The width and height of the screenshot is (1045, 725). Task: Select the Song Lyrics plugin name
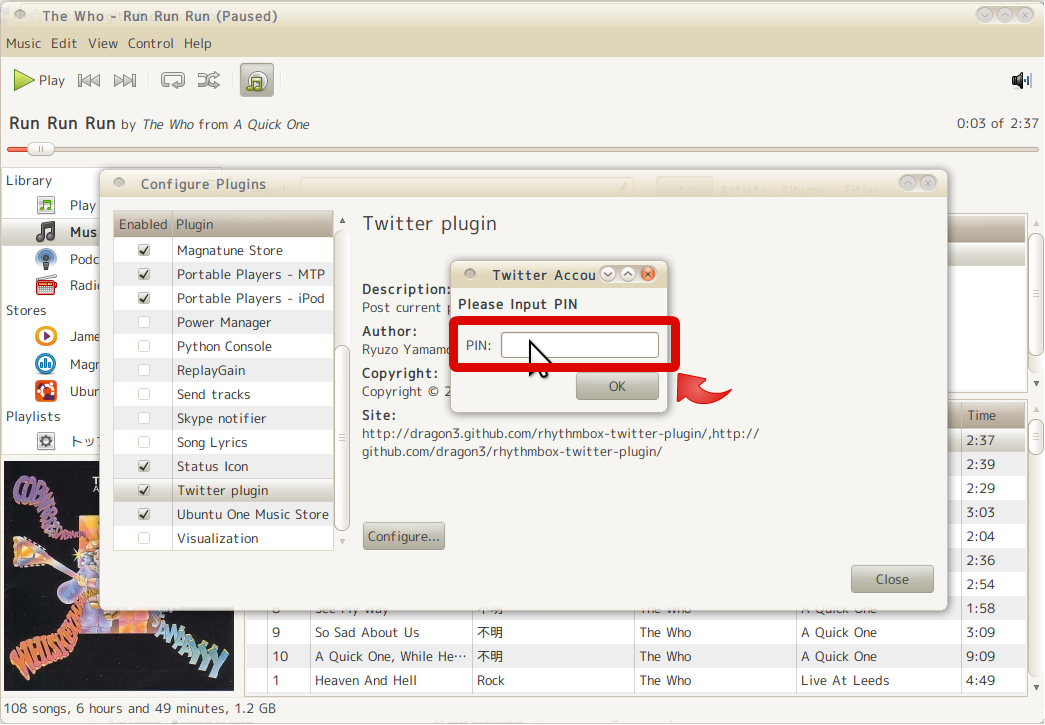point(212,442)
